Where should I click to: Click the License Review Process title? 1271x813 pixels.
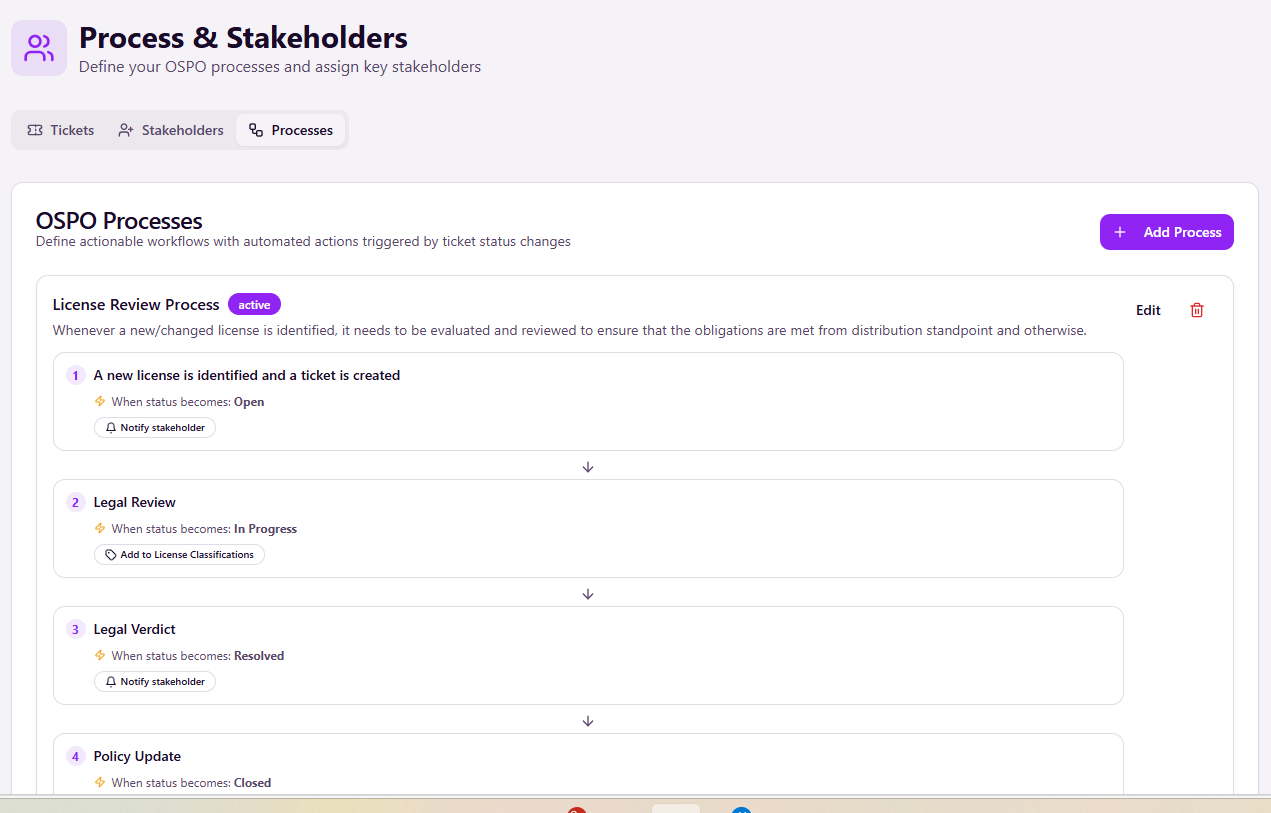pyautogui.click(x=136, y=304)
